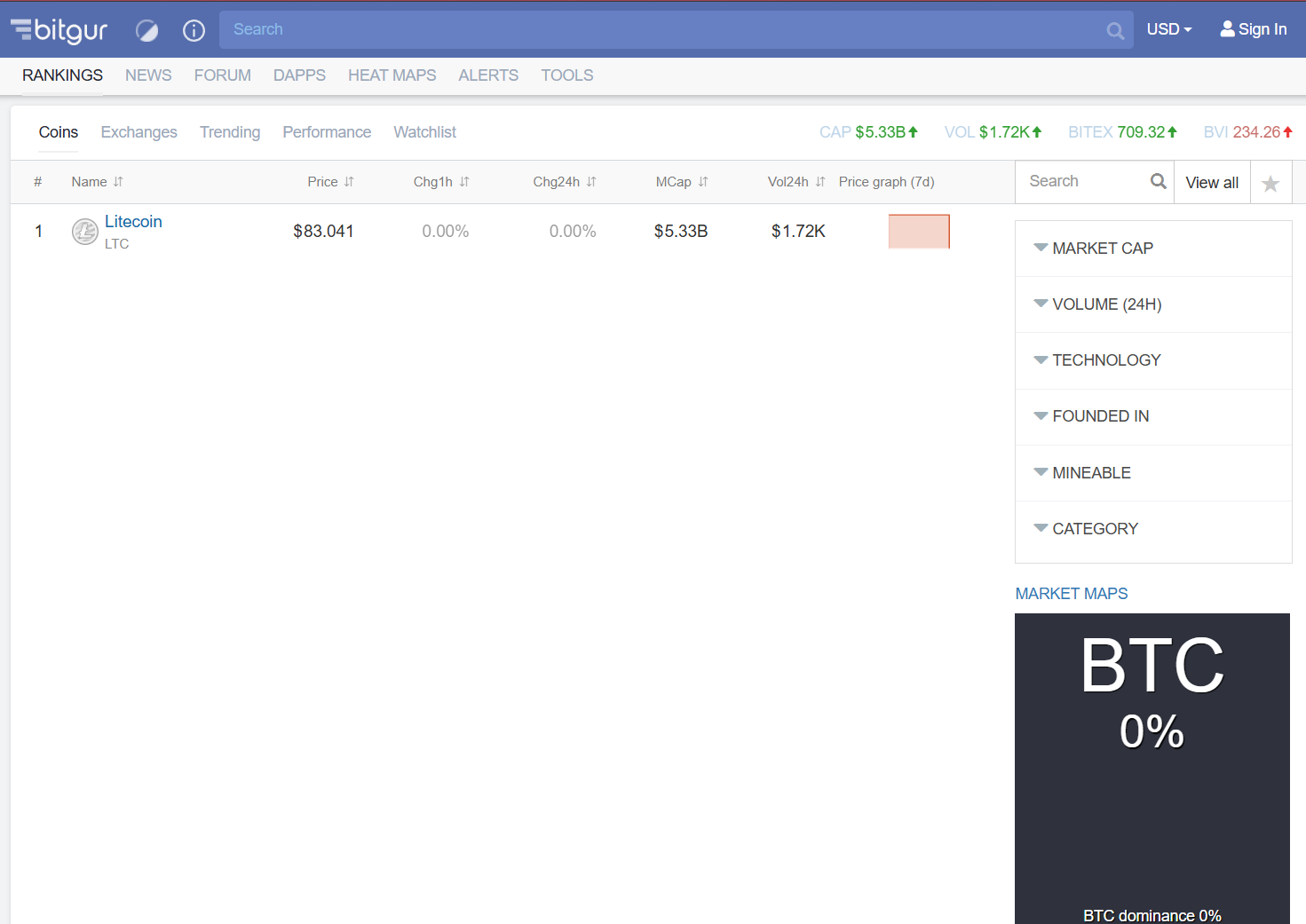Switch to the Trending tab
The image size is (1306, 924).
click(x=230, y=132)
